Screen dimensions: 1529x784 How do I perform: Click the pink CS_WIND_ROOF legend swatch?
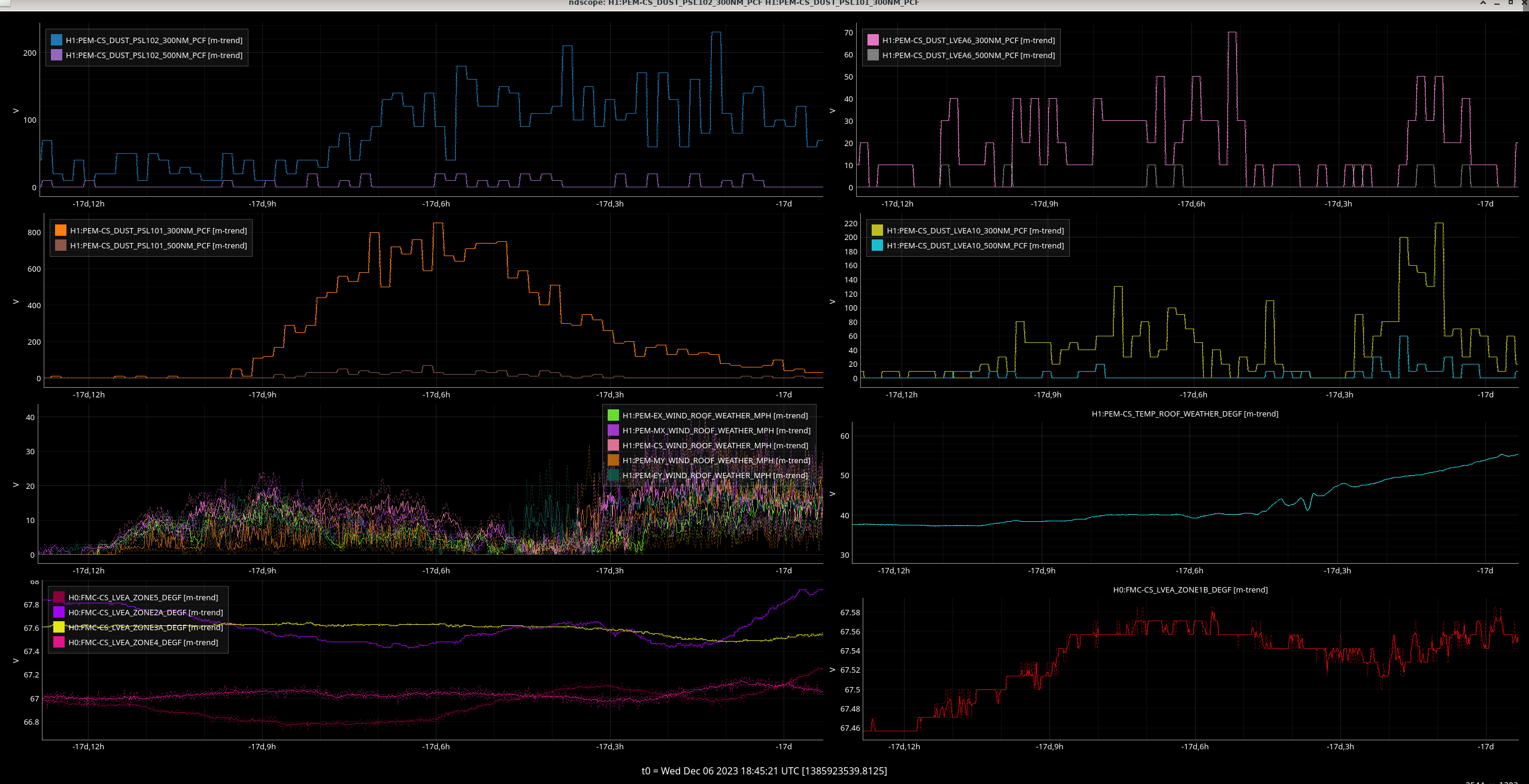(x=614, y=445)
